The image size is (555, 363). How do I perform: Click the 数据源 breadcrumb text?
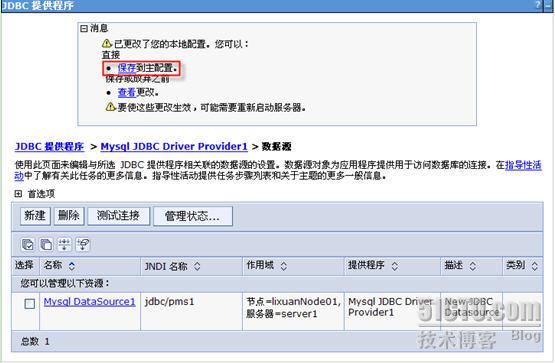[276, 146]
